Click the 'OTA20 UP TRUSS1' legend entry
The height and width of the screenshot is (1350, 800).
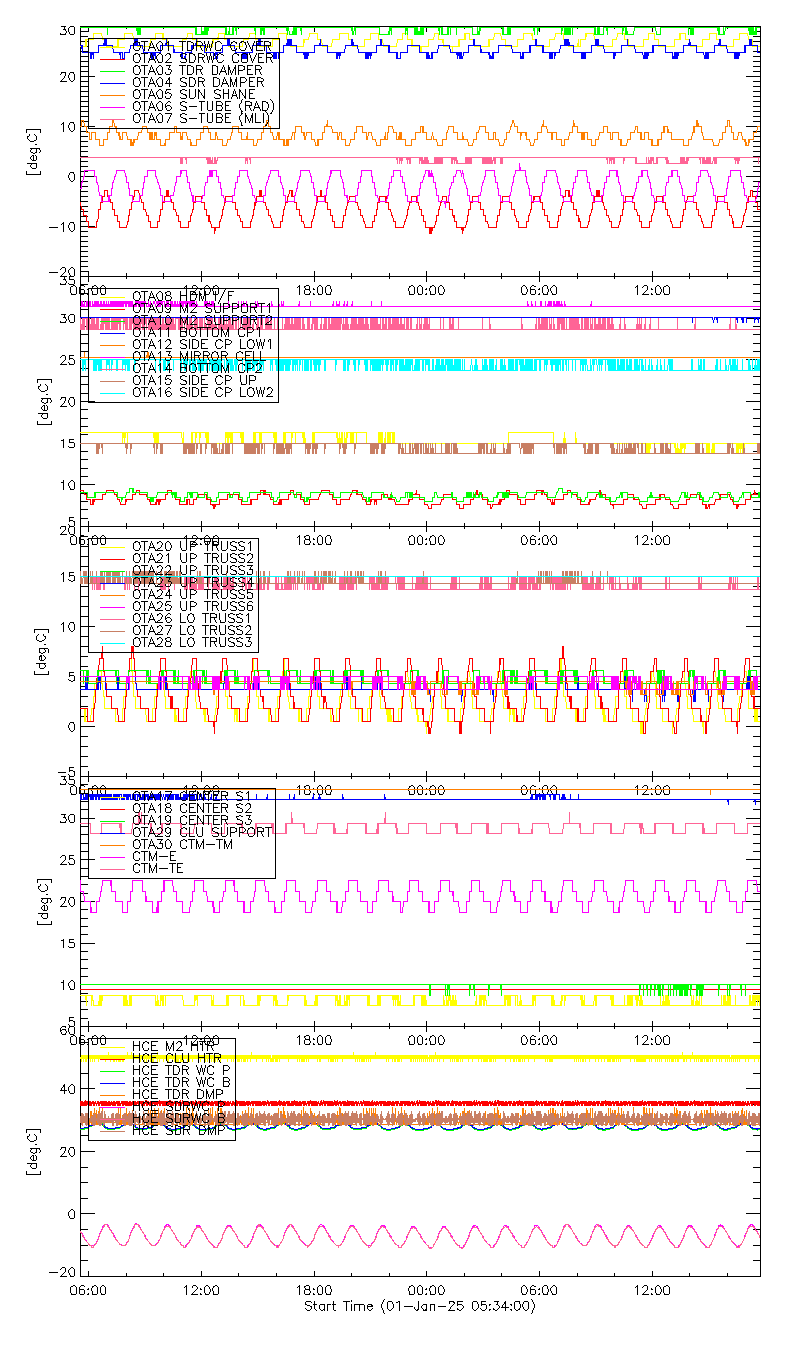tap(193, 546)
